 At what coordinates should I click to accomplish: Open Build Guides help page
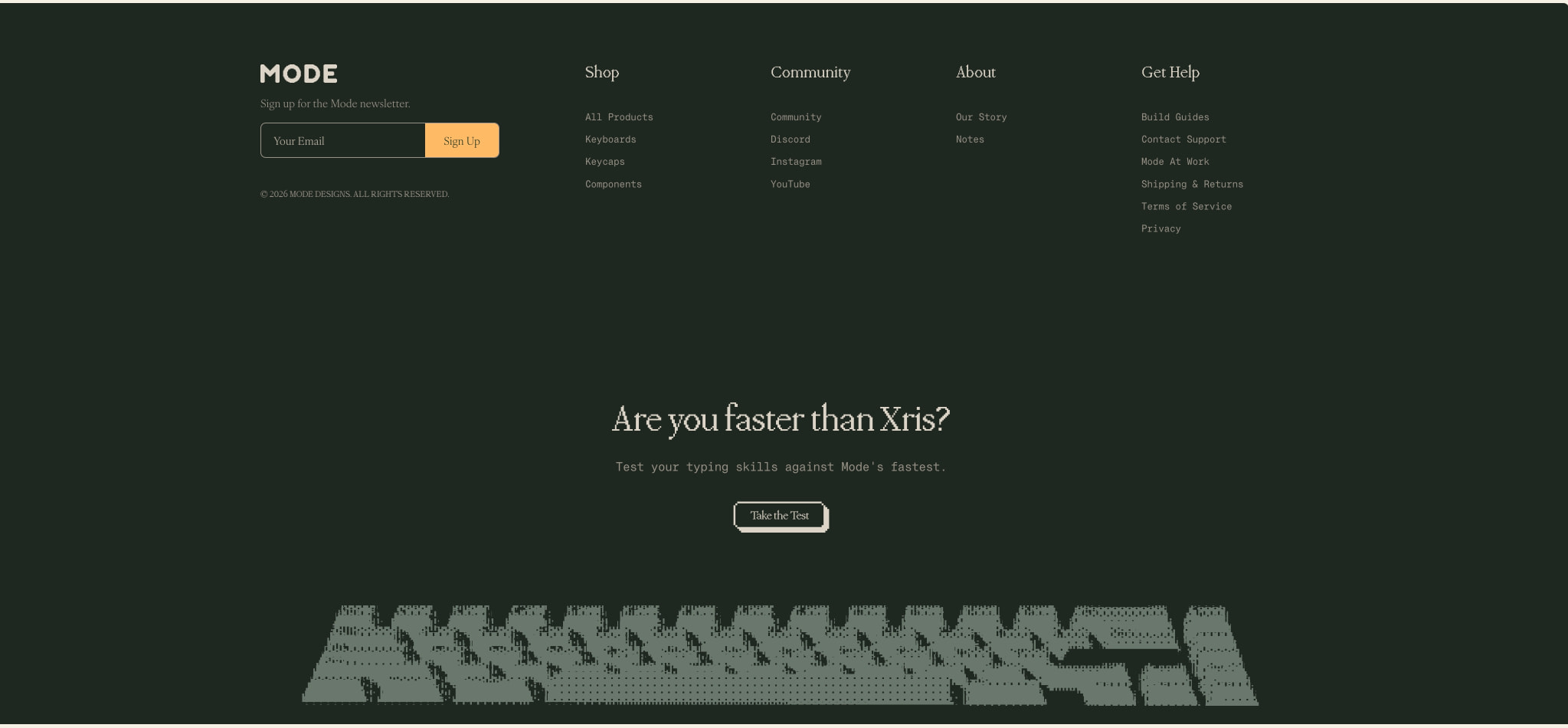click(x=1175, y=117)
